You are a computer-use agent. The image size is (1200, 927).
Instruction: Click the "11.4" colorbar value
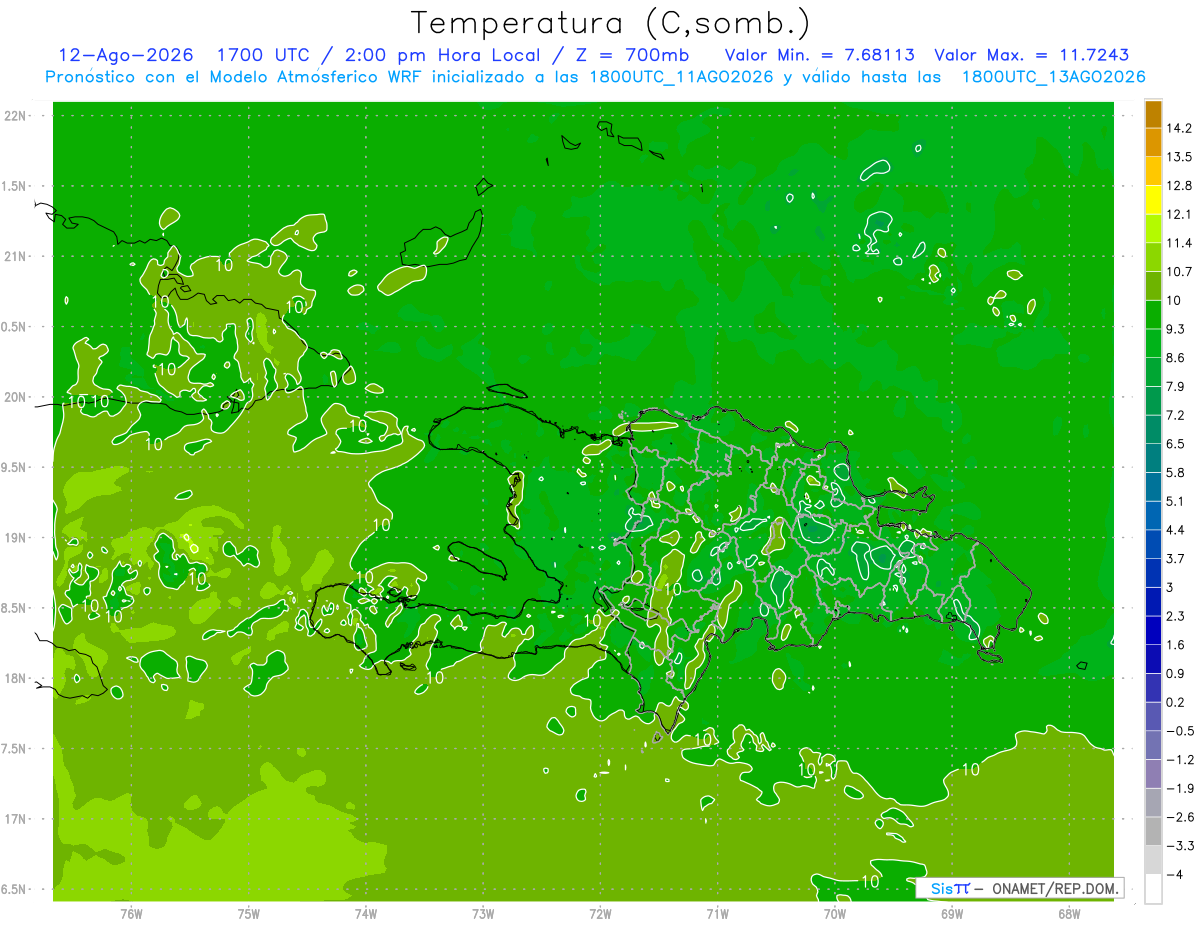click(x=1180, y=243)
